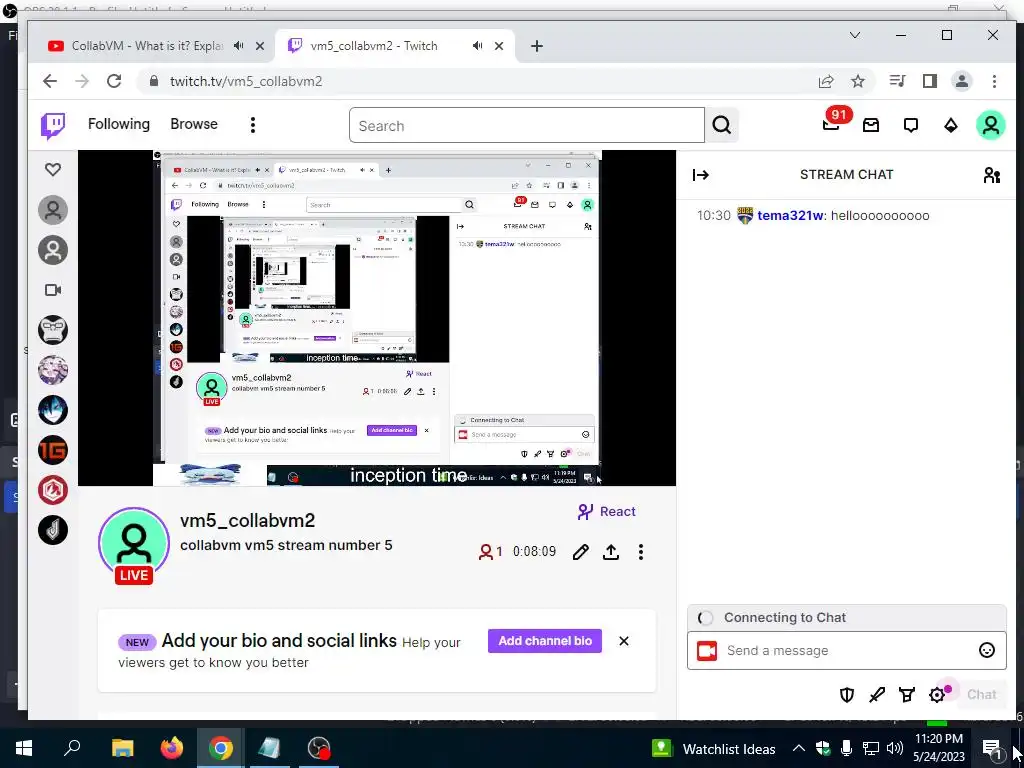Screen dimensions: 1024x768
Task: Dismiss the bio and social links banner
Action: 624,641
